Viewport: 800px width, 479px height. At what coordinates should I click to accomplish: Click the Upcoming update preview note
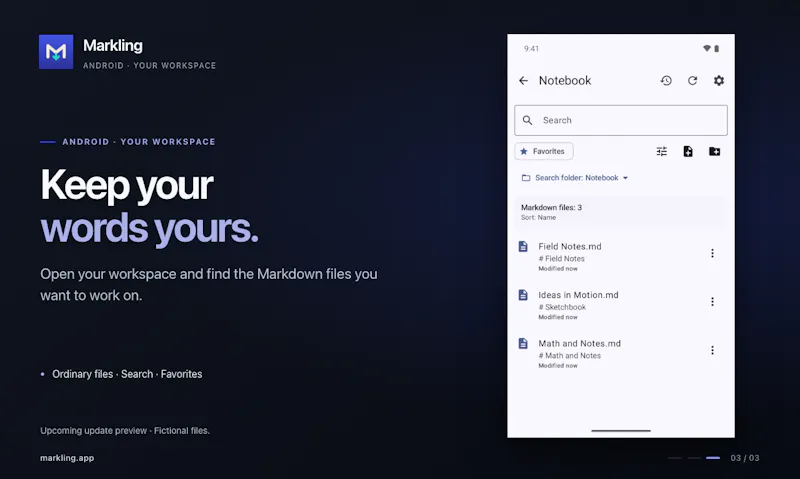(x=125, y=431)
